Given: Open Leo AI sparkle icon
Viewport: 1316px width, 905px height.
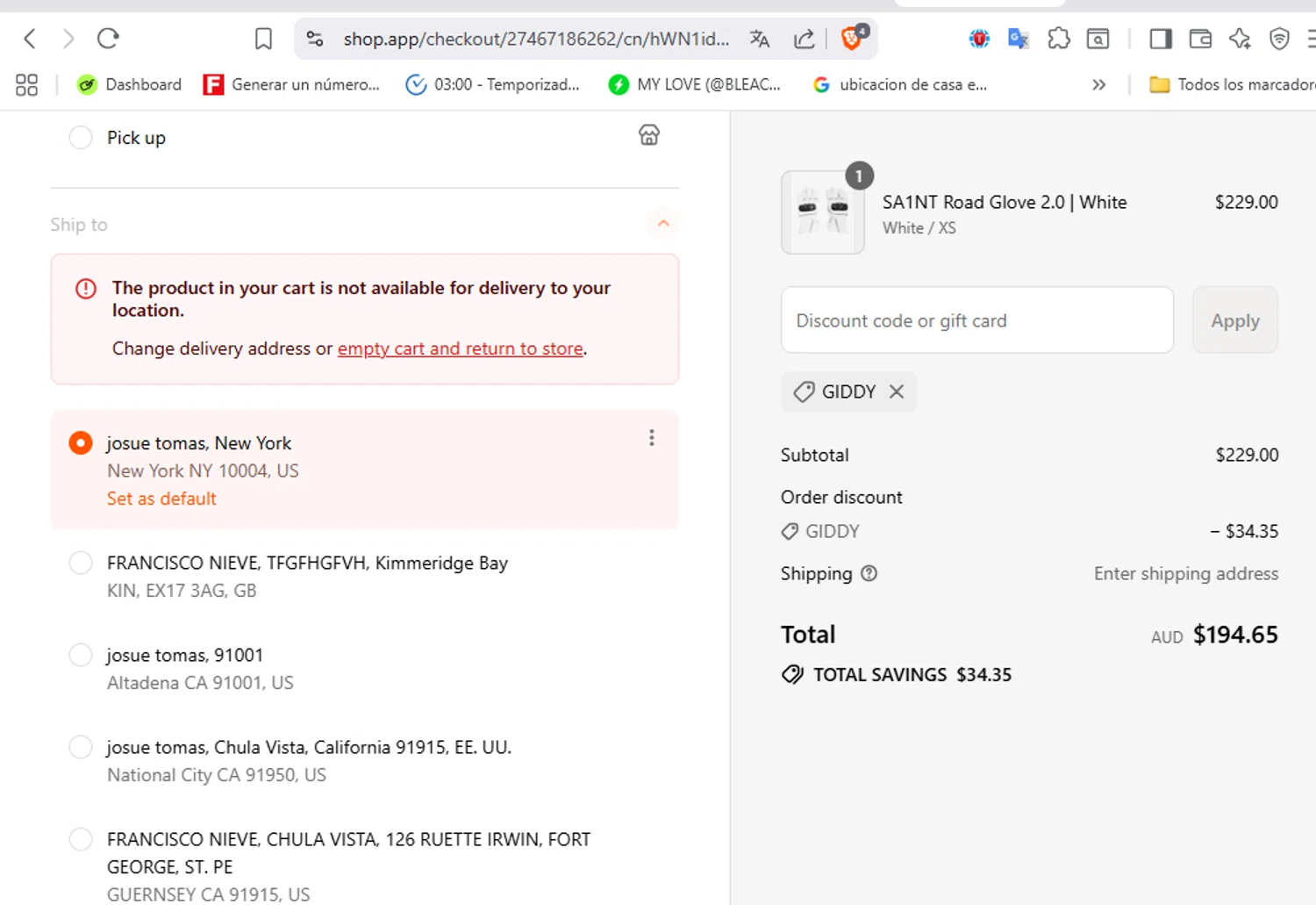Looking at the screenshot, I should click(1240, 39).
